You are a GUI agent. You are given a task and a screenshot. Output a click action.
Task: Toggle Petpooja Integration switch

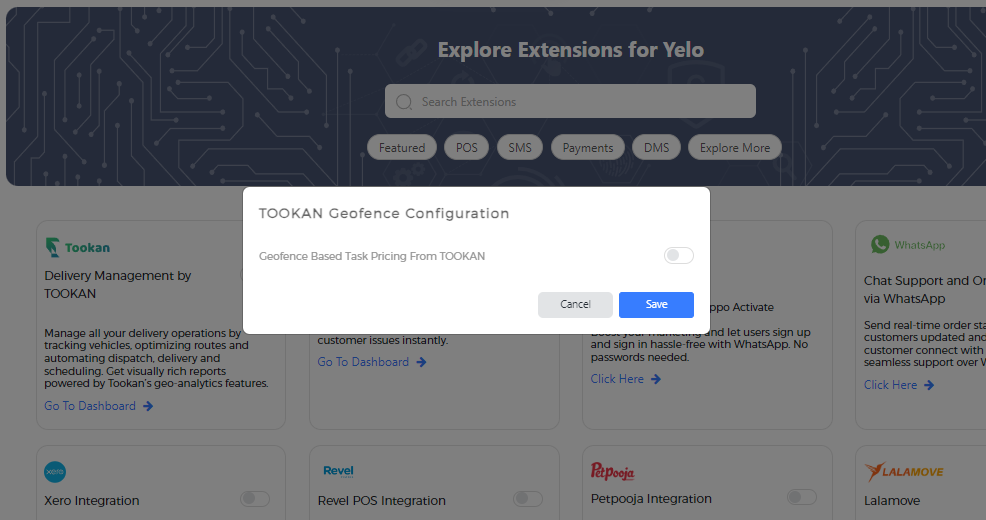(802, 497)
